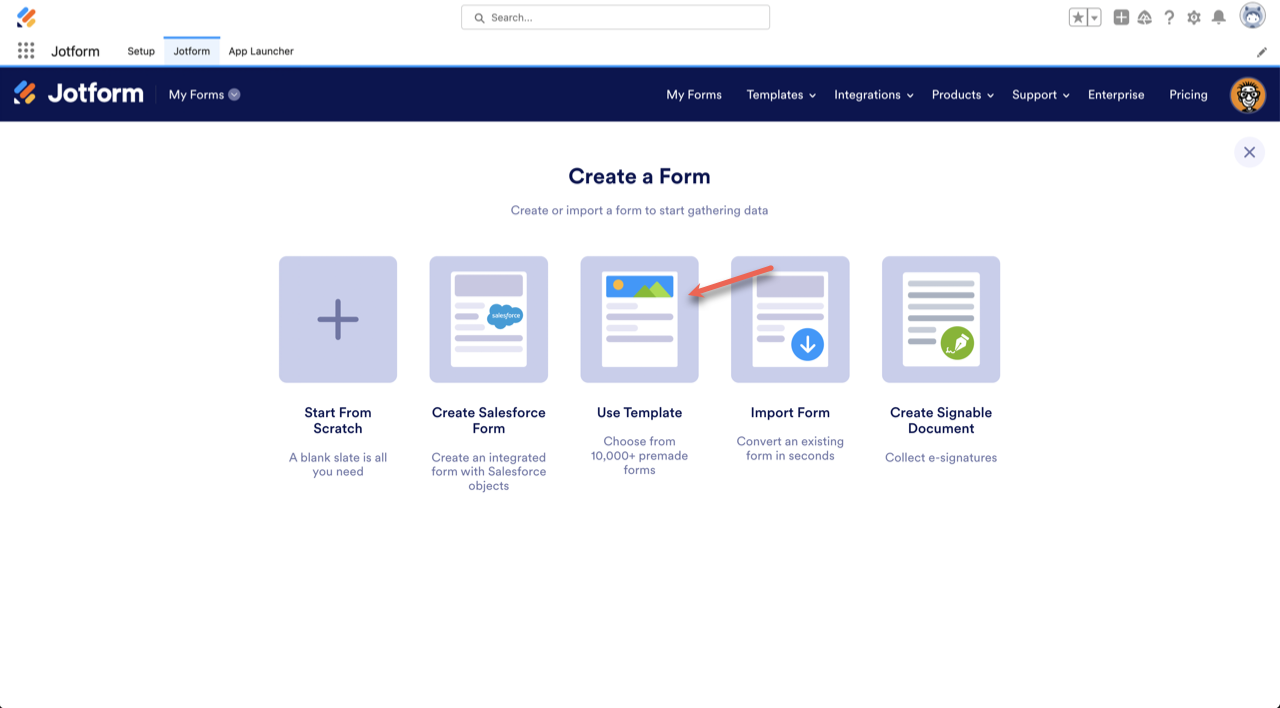Switch to the Jotform tab
Screen dimensions: 1280x708
click(x=191, y=51)
